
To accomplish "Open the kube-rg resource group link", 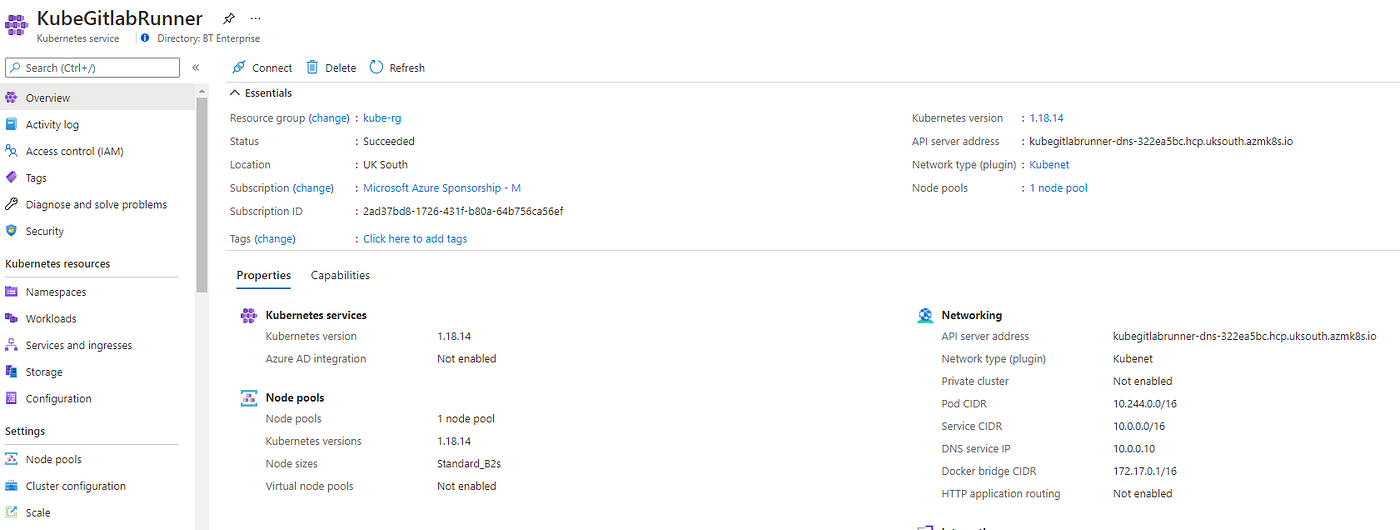I will [x=382, y=118].
